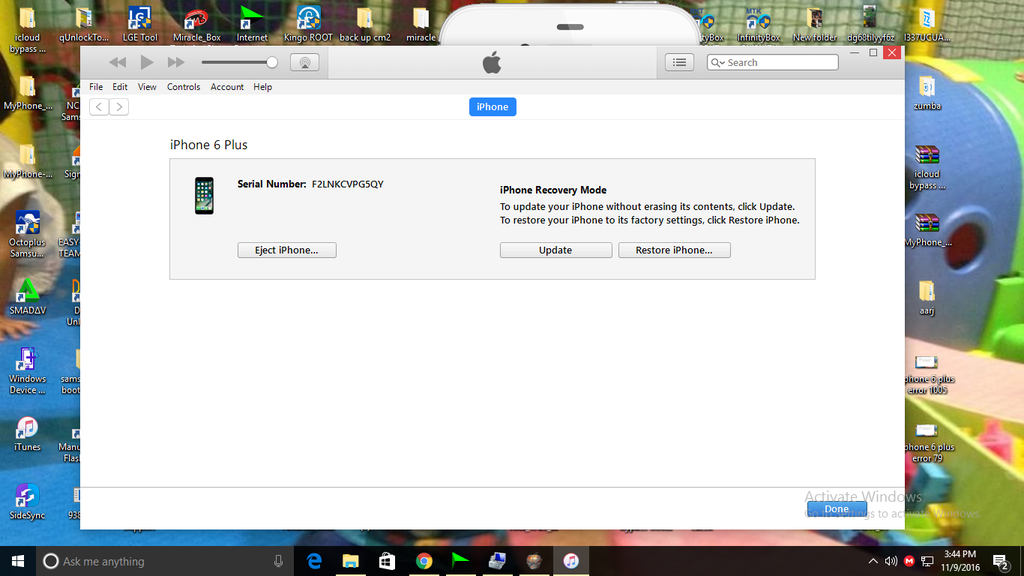
Task: Show hidden system tray icons
Action: pos(873,561)
